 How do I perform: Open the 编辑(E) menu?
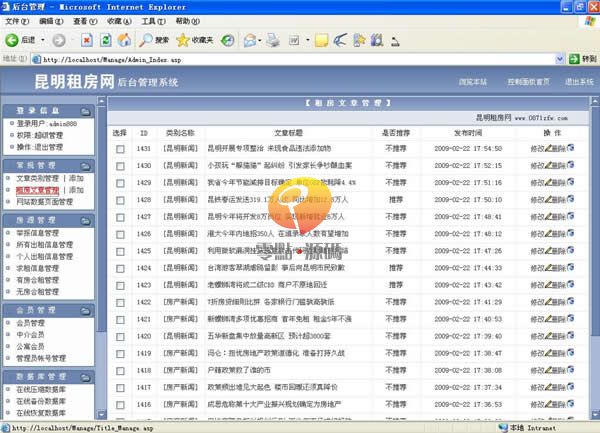(51, 21)
